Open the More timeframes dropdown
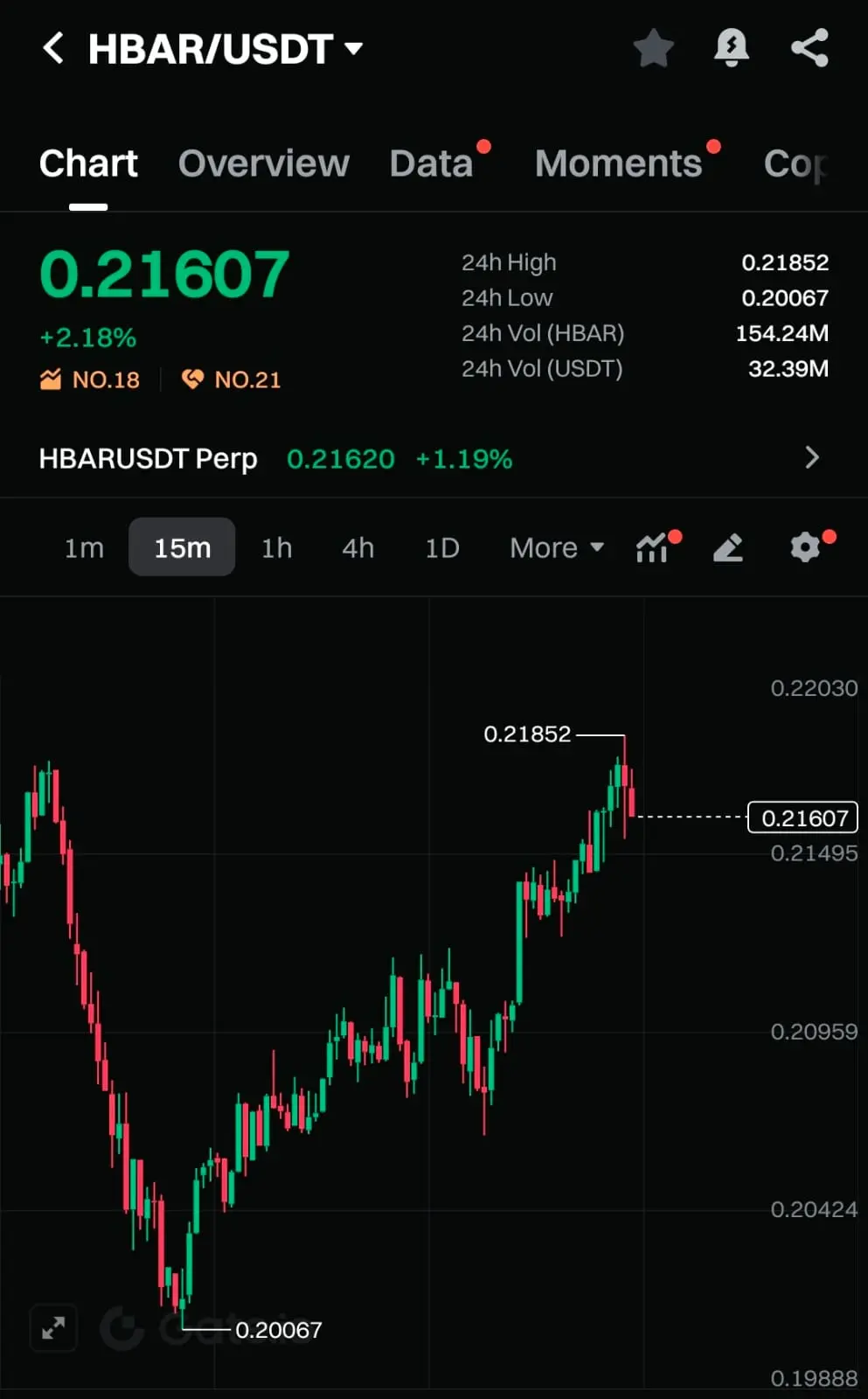 (x=557, y=548)
